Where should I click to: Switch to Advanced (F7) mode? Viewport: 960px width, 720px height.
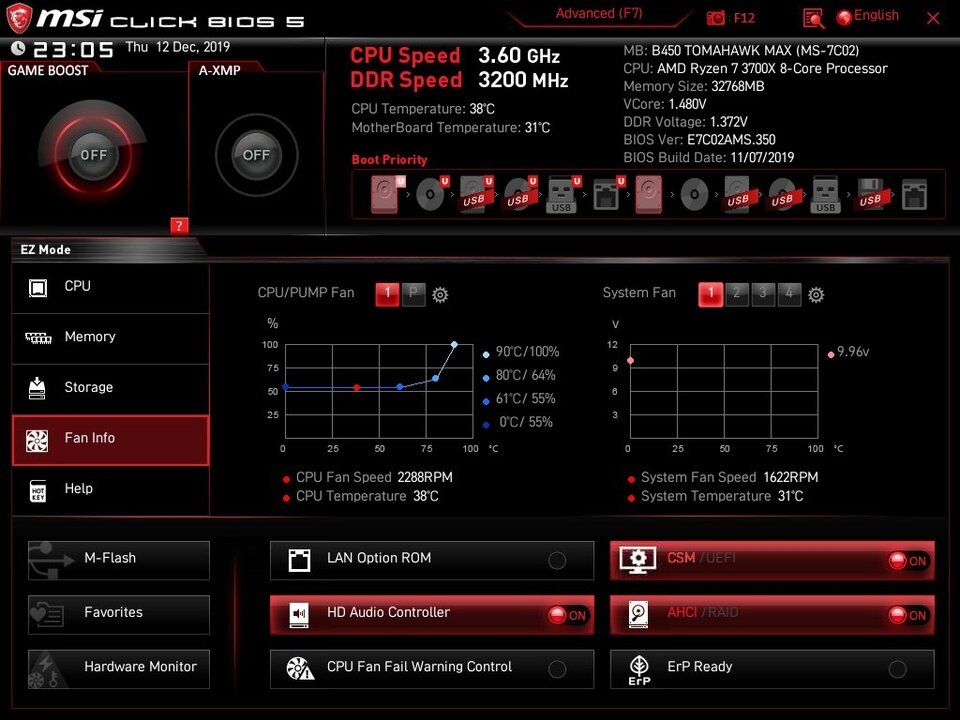(598, 14)
